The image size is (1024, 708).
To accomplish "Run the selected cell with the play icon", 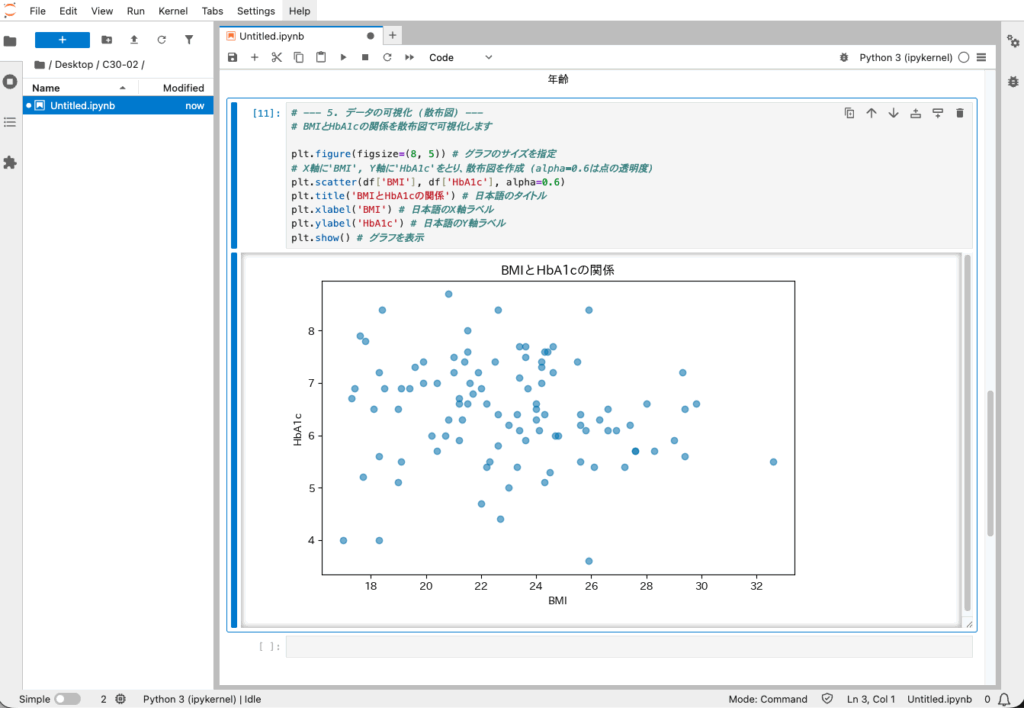I will click(x=343, y=58).
